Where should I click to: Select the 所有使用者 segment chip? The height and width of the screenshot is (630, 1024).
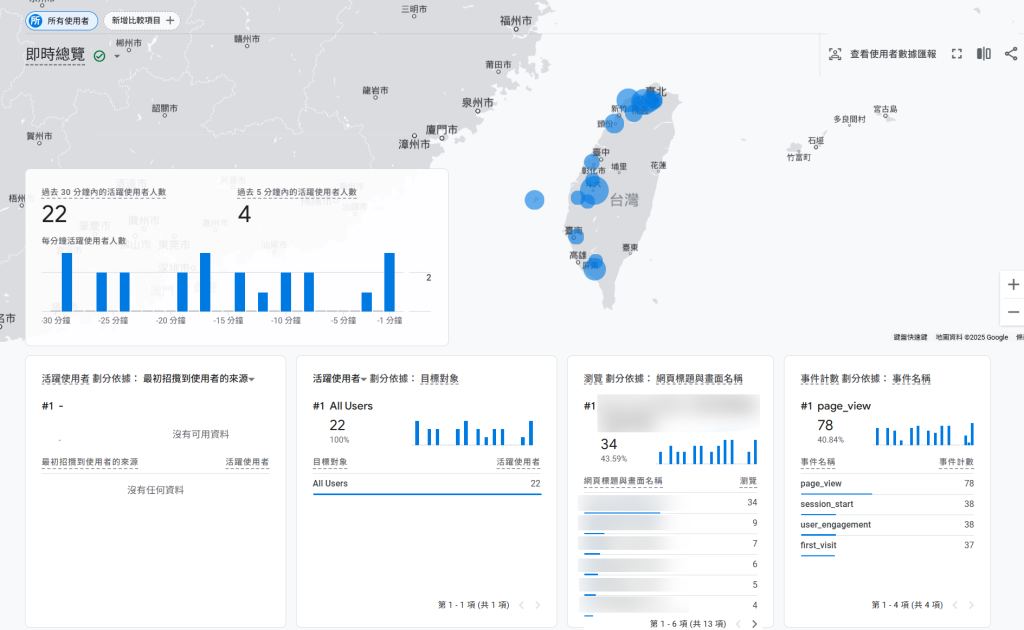click(58, 20)
